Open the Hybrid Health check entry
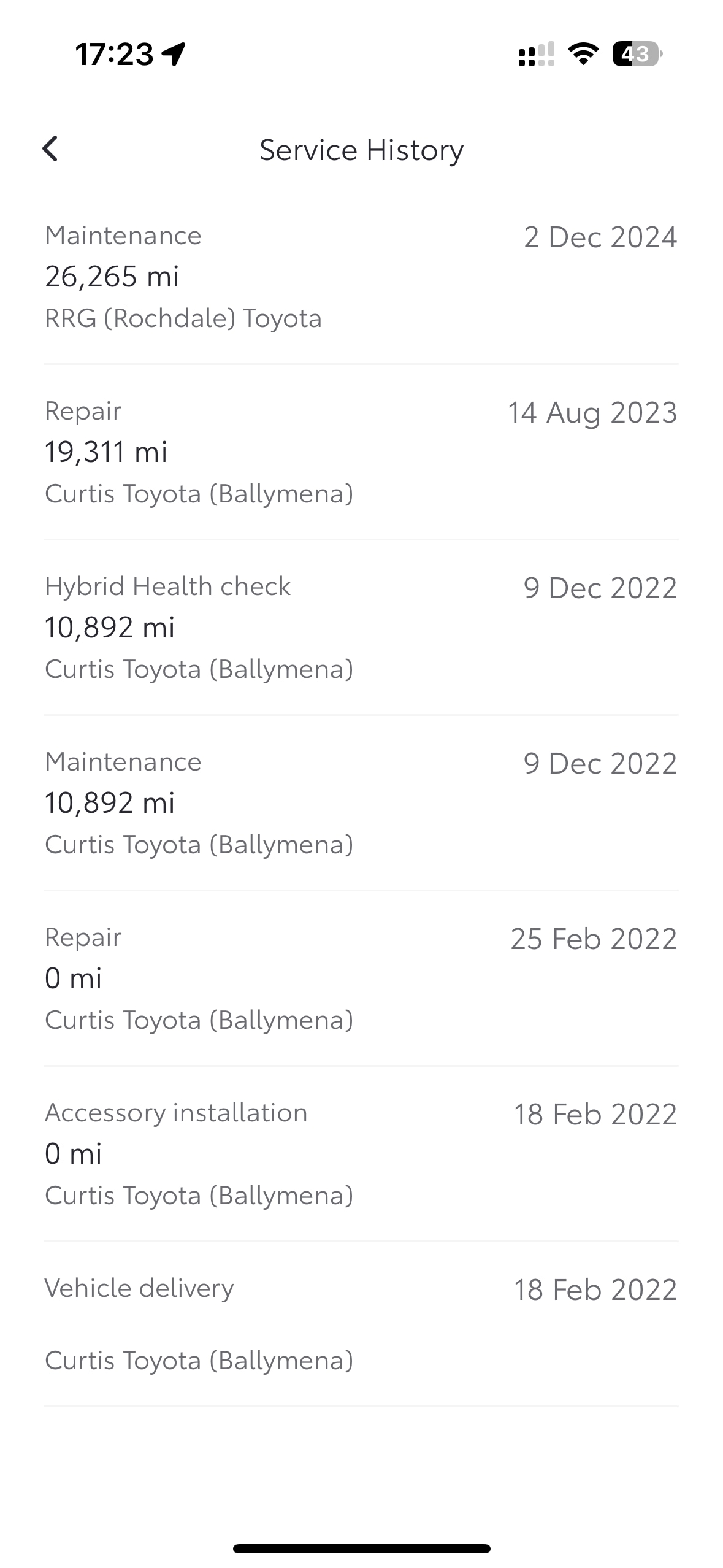 [x=361, y=627]
